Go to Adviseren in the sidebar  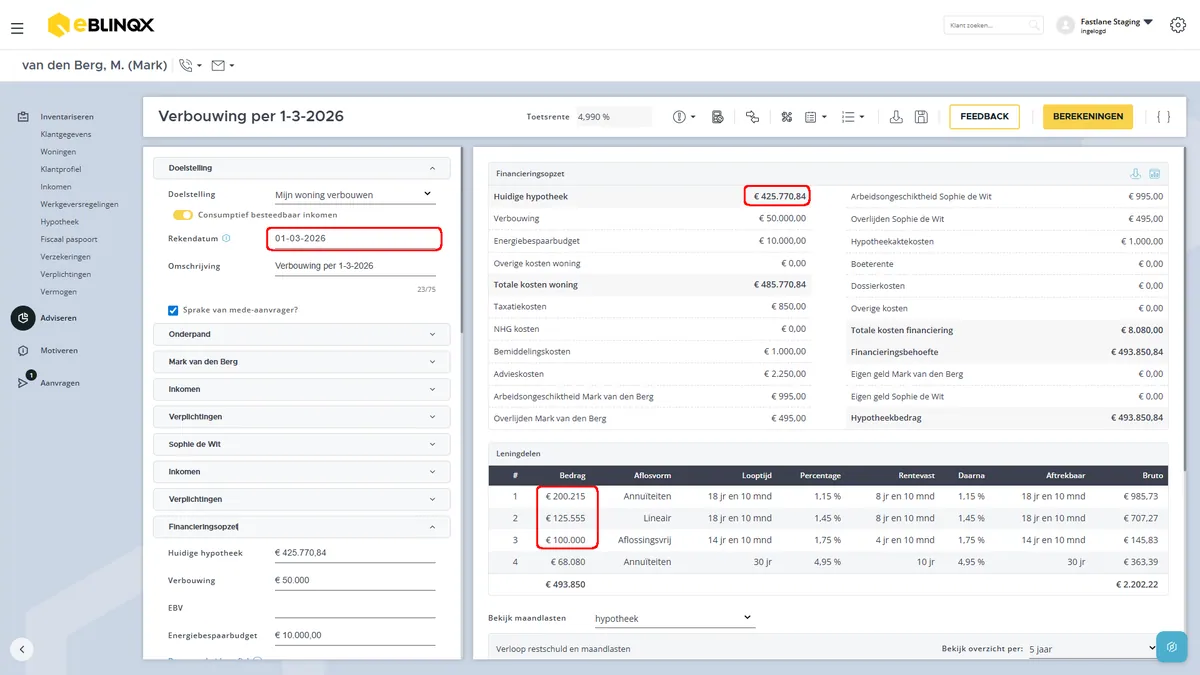pyautogui.click(x=58, y=318)
